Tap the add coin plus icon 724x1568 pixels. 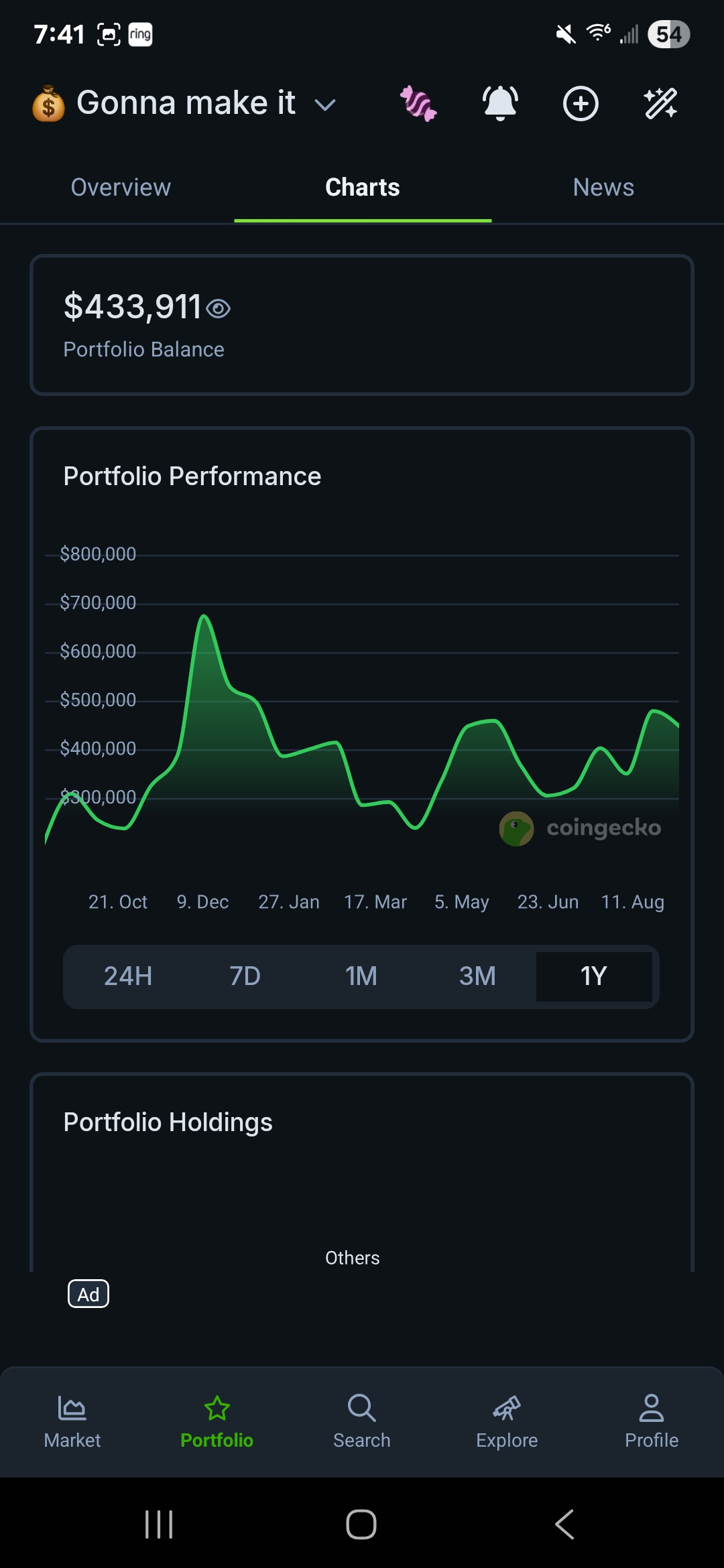(581, 103)
